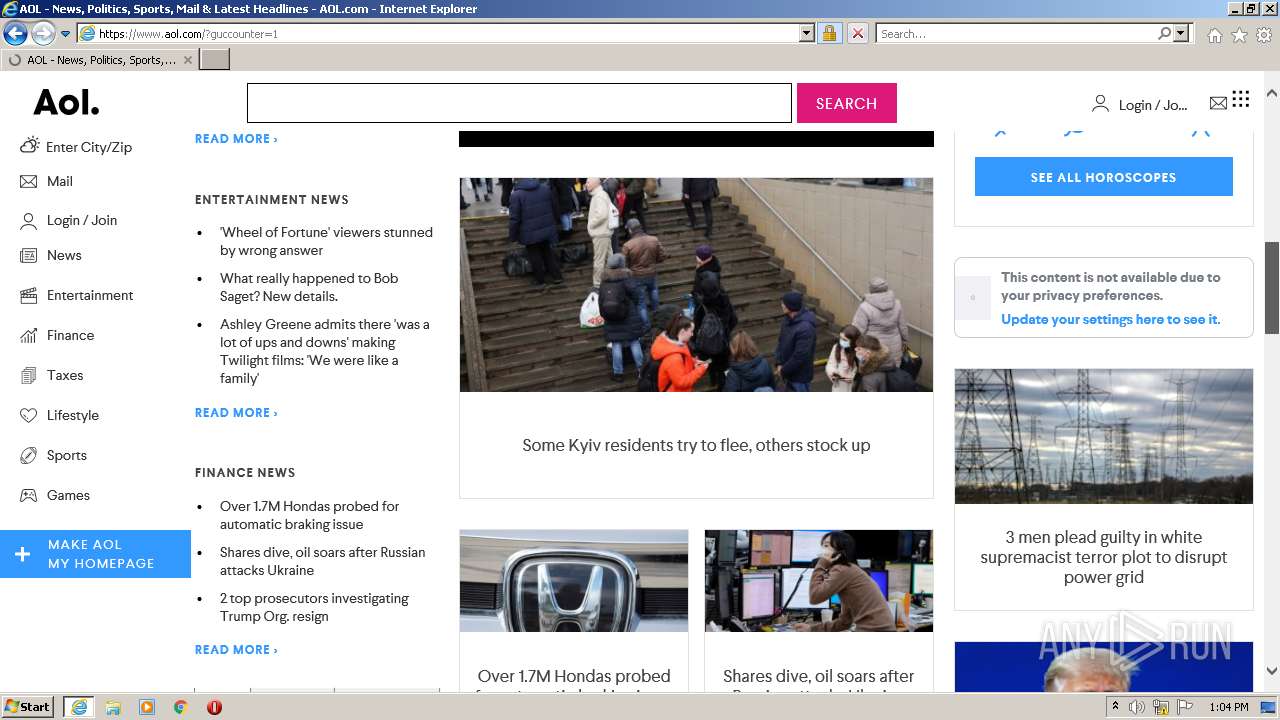Viewport: 1280px width, 720px height.
Task: Click the scrollbar down arrow
Action: coord(1272,671)
